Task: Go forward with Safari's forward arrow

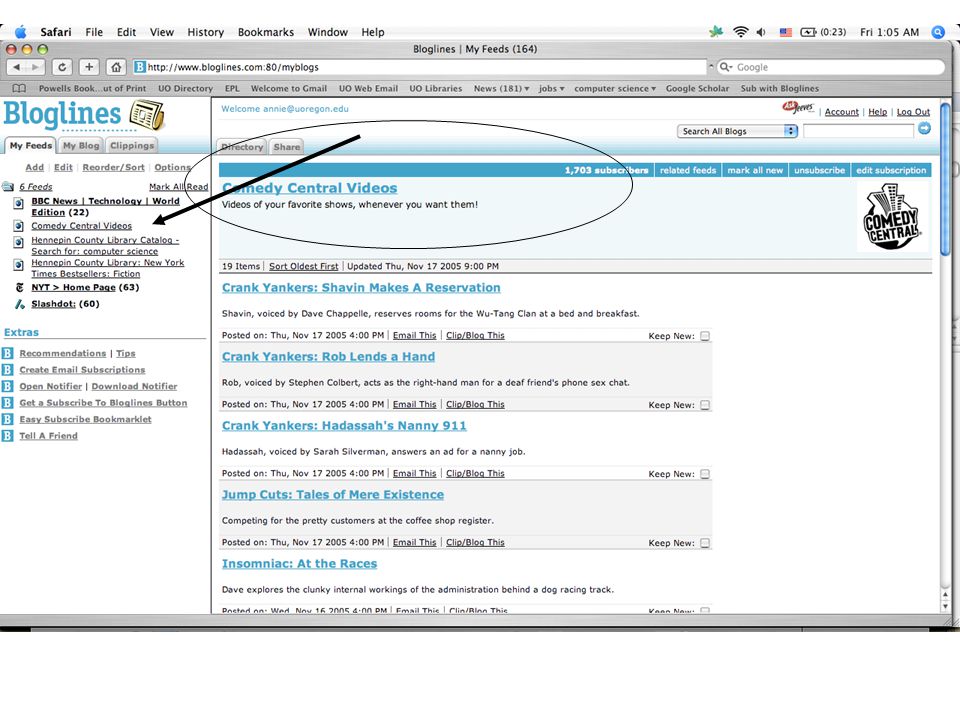Action: 35,67
